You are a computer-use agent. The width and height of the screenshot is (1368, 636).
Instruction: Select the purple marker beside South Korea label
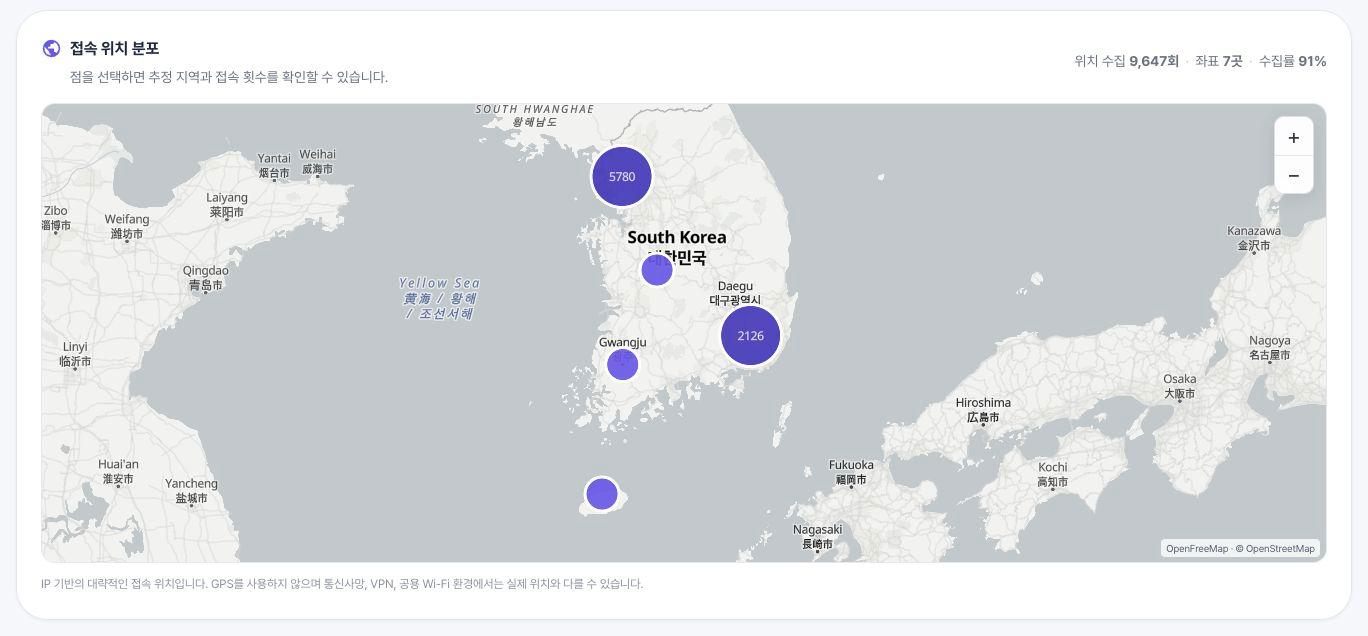click(657, 270)
